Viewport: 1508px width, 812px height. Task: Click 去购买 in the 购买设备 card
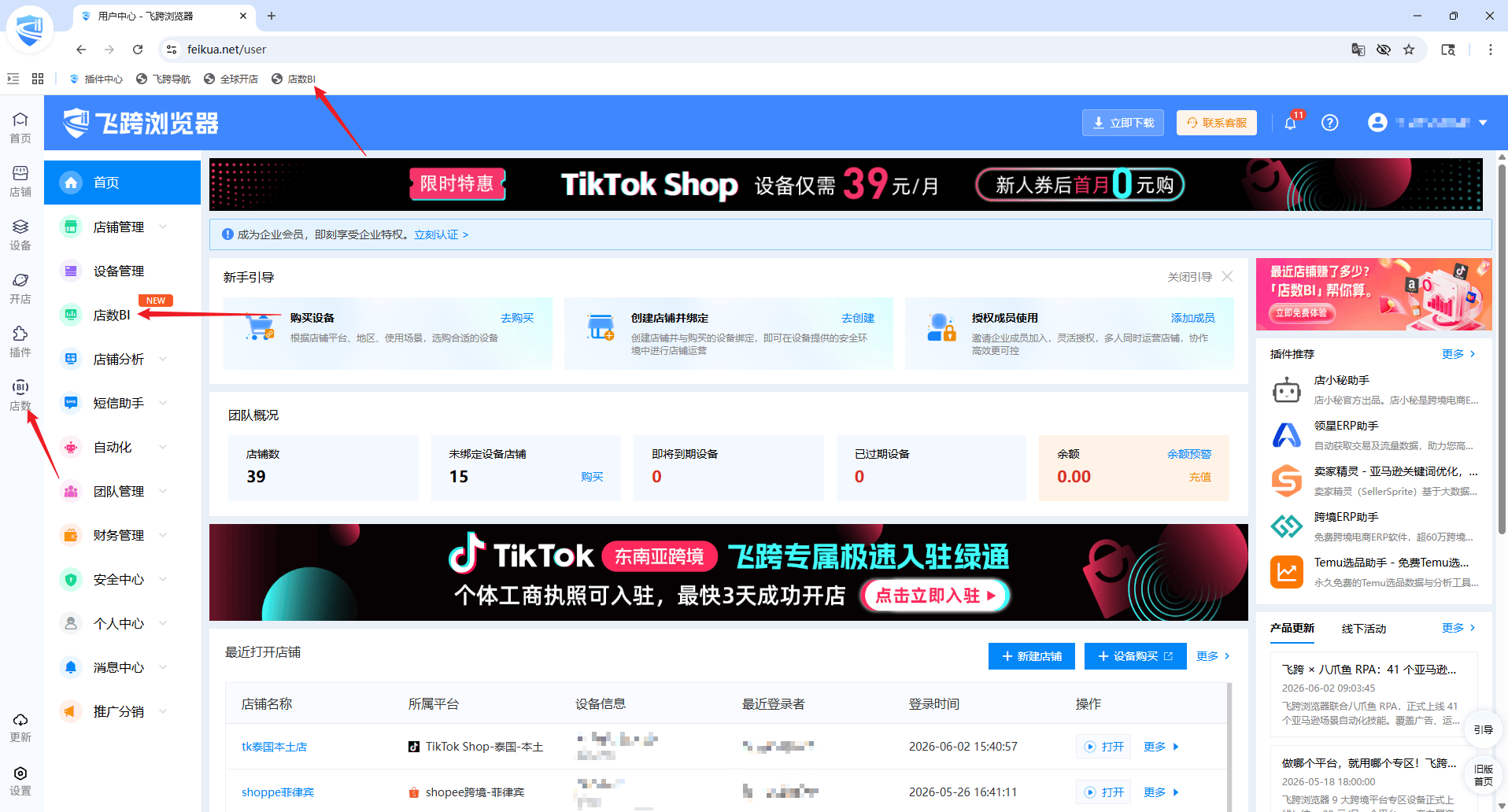click(517, 318)
